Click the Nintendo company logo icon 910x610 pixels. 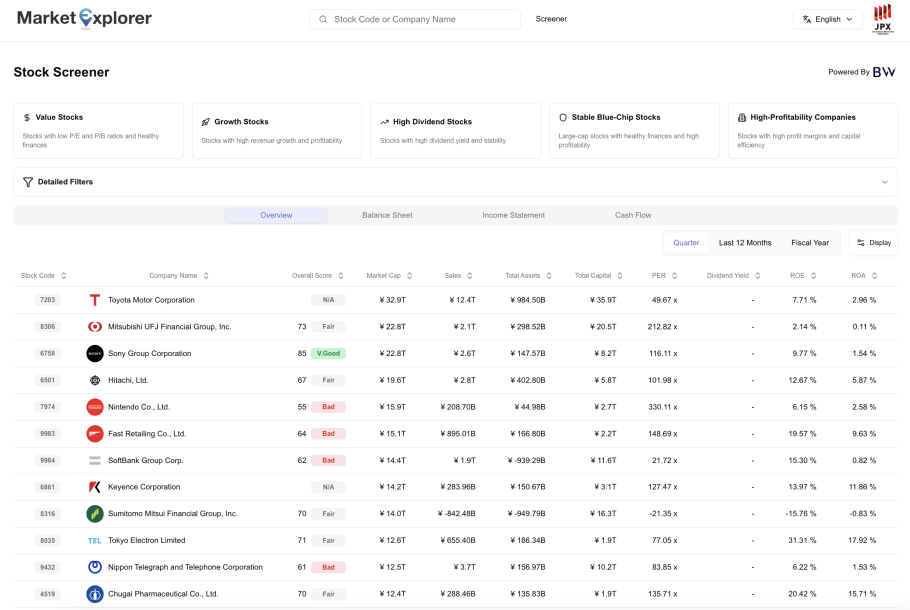pos(95,407)
